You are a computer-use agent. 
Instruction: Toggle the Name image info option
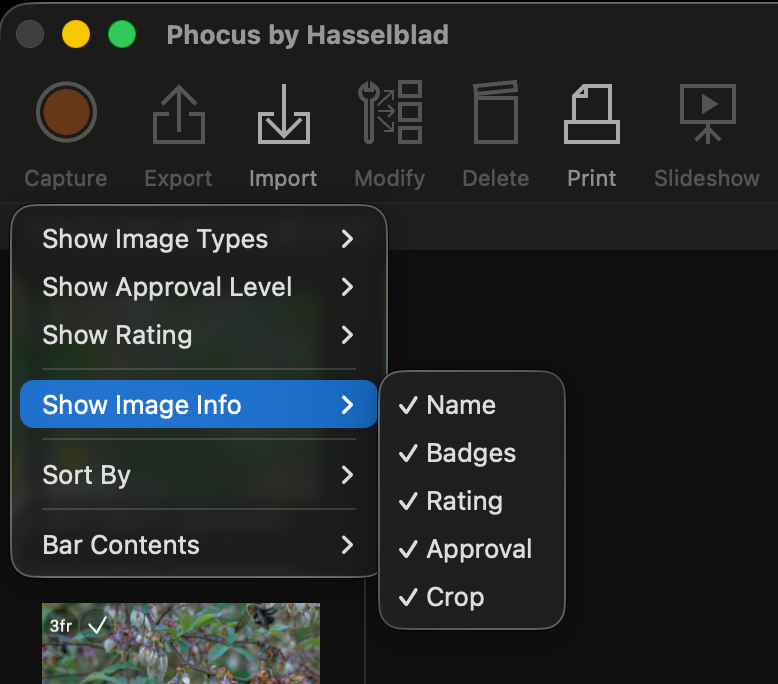(x=472, y=405)
